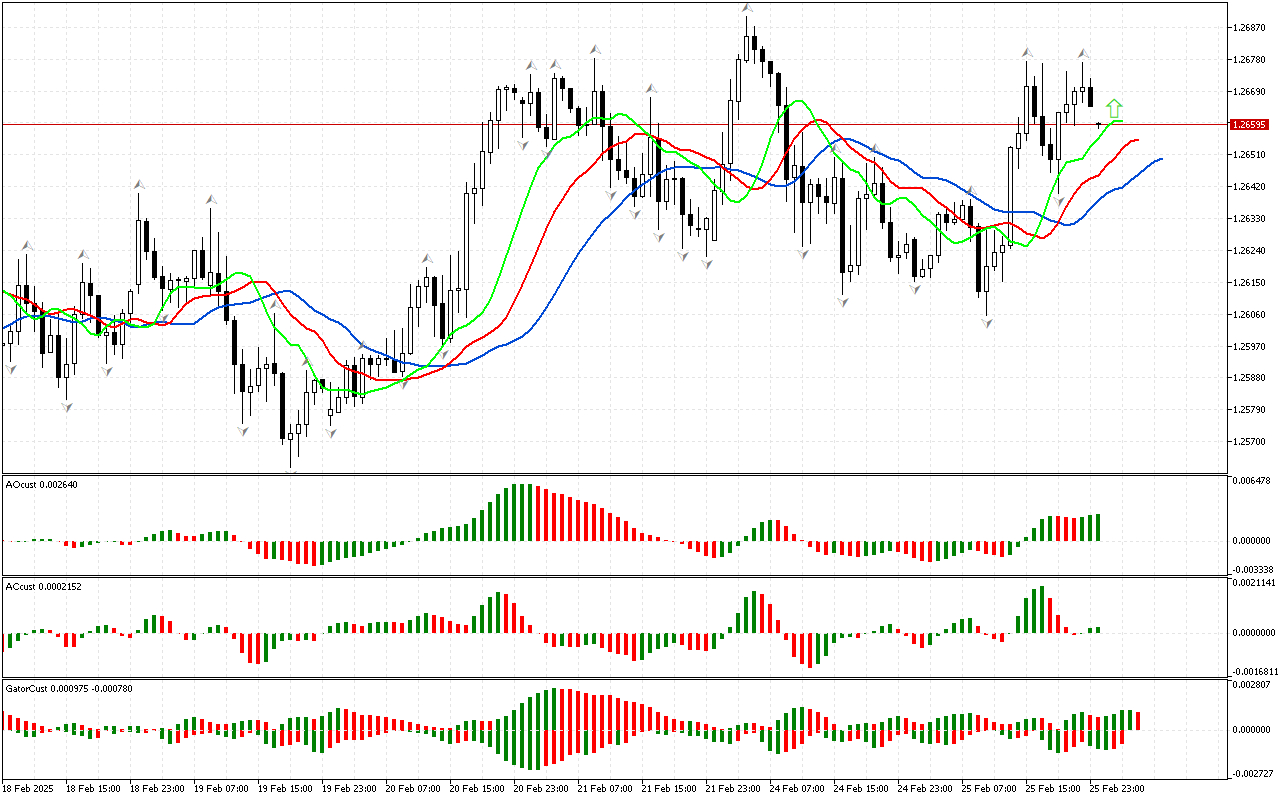
Task: Click the 1.25790 price axis label
Action: pos(1250,410)
